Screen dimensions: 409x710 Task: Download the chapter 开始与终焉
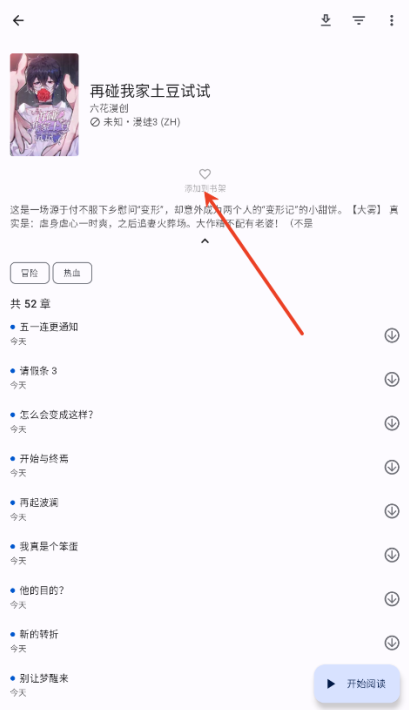coord(392,467)
